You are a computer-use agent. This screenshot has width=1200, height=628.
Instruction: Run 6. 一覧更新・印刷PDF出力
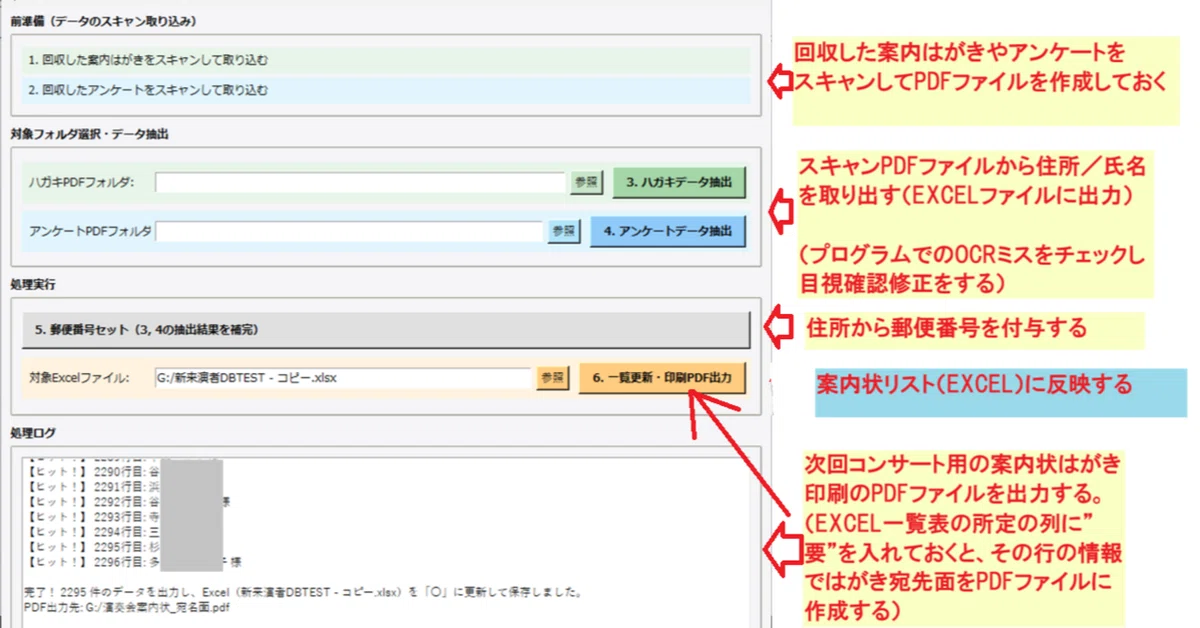pos(662,378)
